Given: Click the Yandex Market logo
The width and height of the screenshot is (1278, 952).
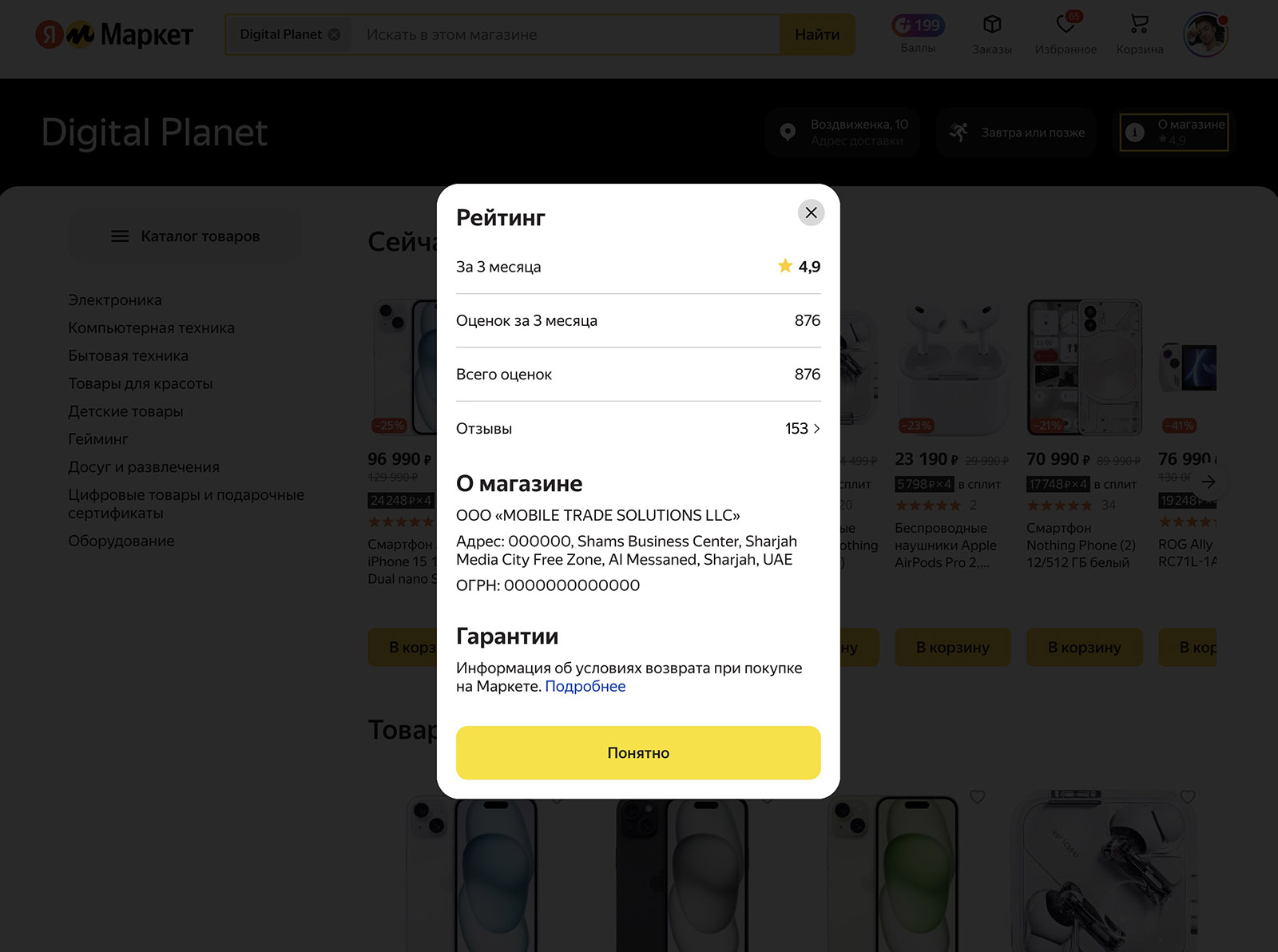Looking at the screenshot, I should pyautogui.click(x=114, y=34).
